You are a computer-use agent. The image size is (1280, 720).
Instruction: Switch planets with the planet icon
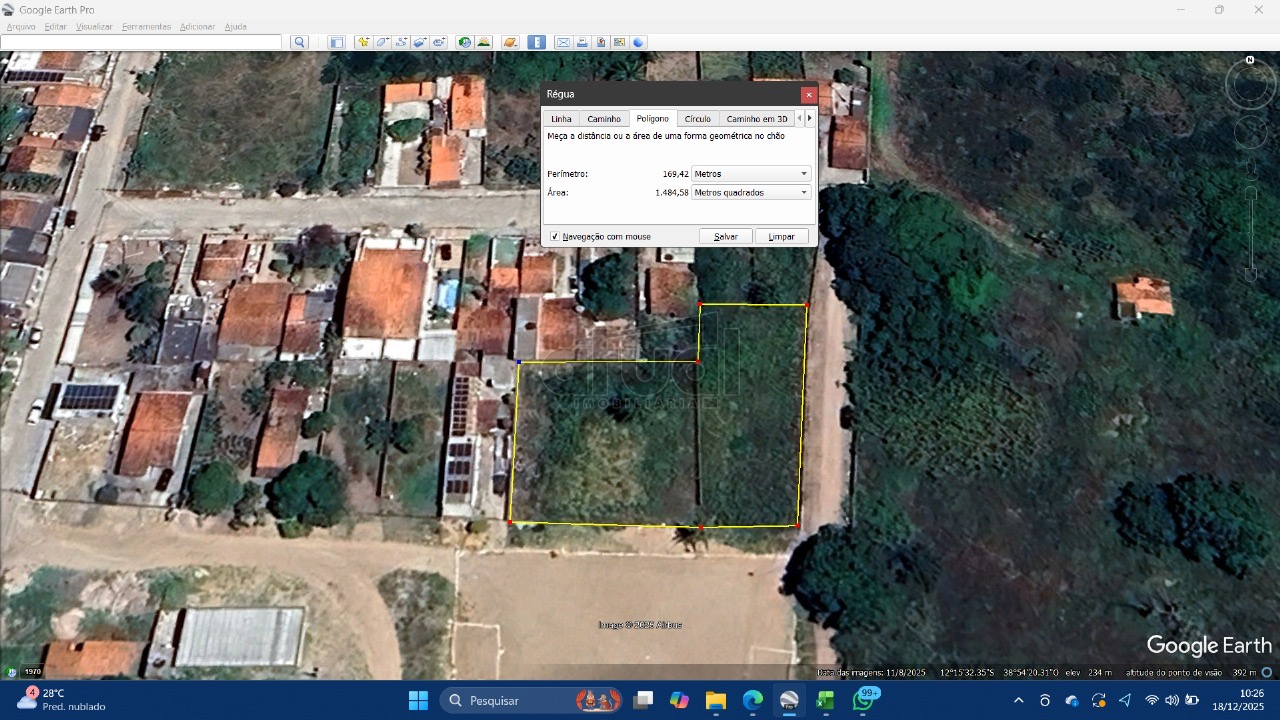pos(510,42)
